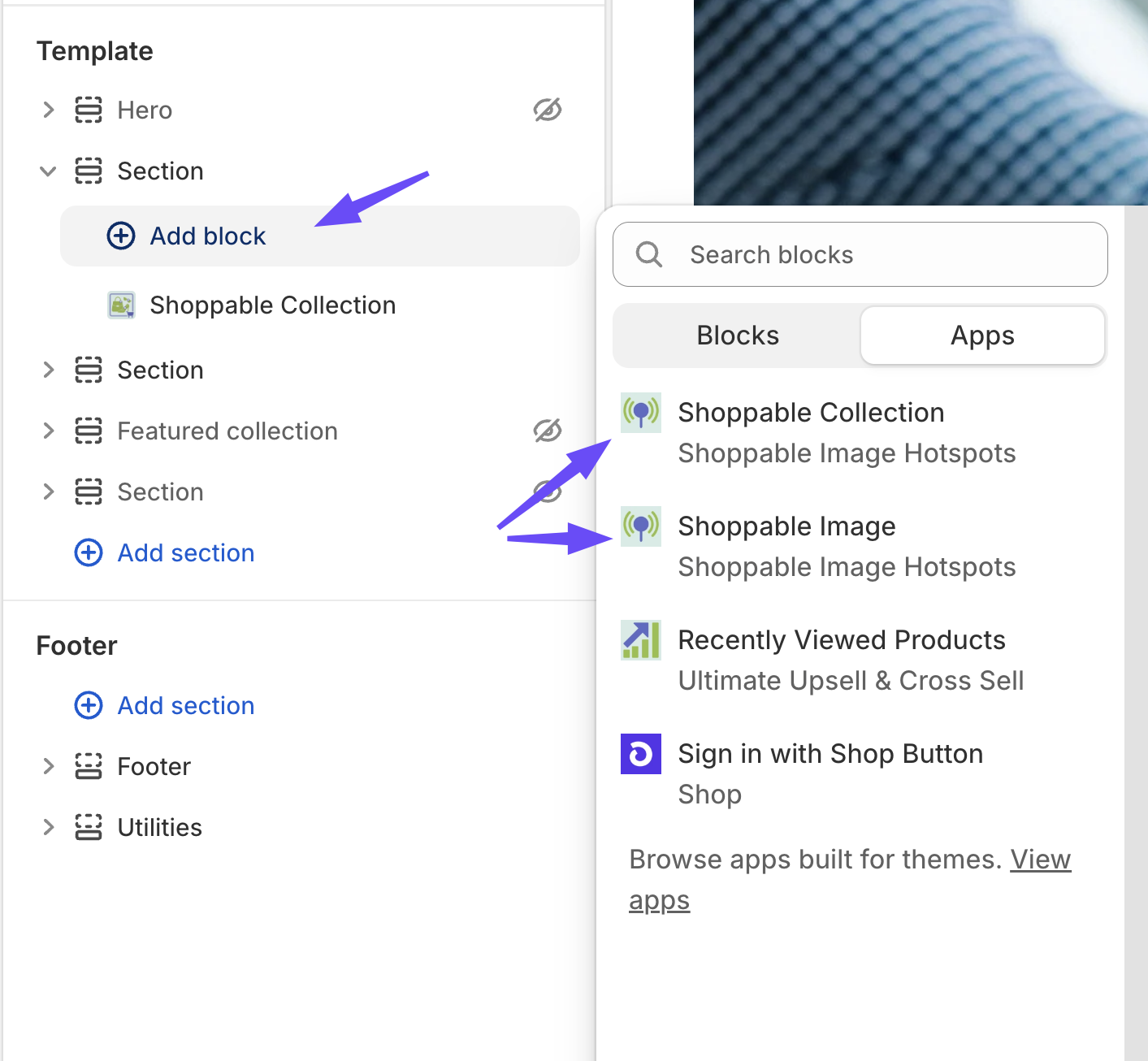
Task: Toggle visibility of the Hero section
Action: pyautogui.click(x=548, y=110)
